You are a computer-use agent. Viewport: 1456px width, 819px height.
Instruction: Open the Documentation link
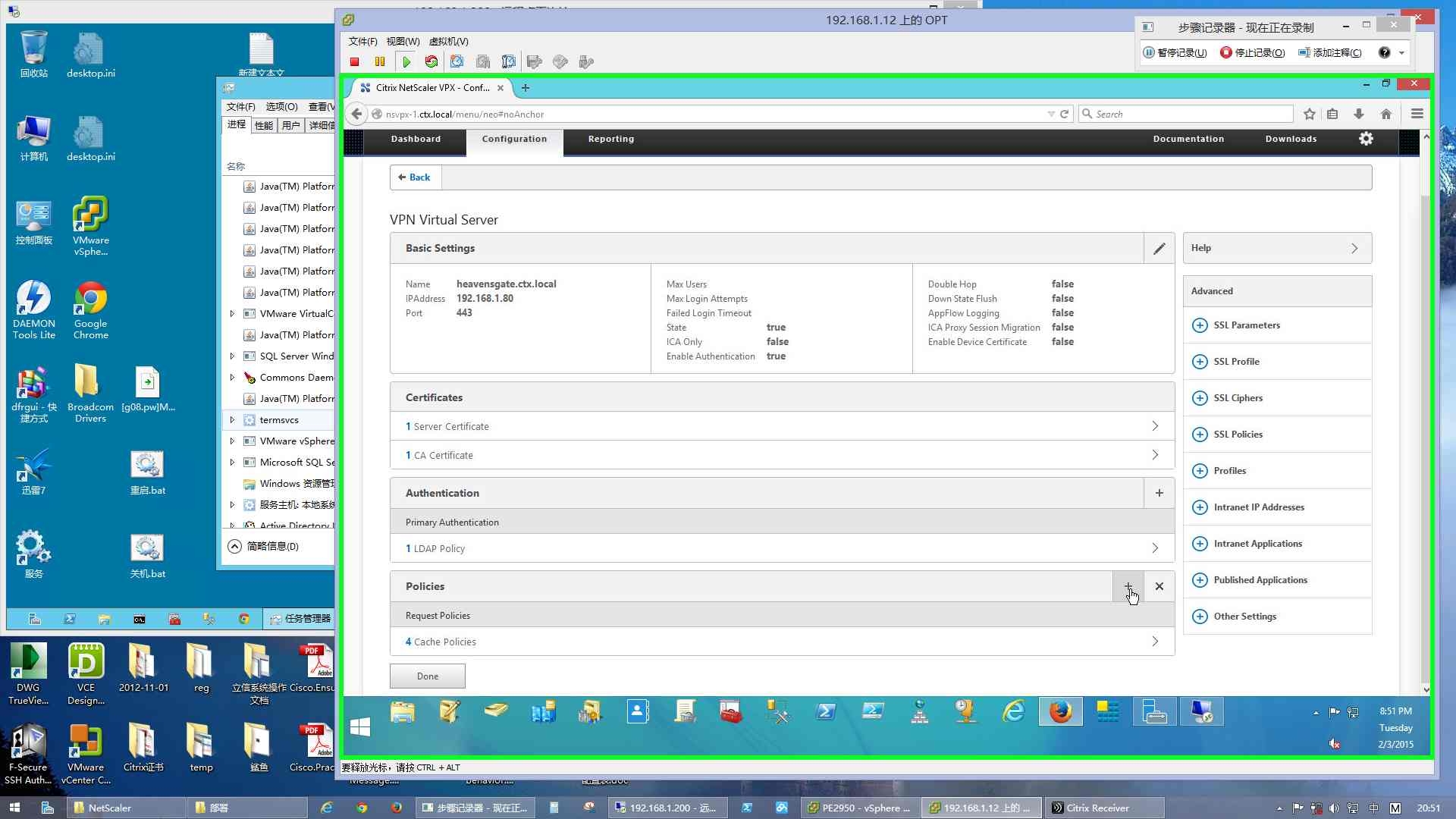[1188, 140]
